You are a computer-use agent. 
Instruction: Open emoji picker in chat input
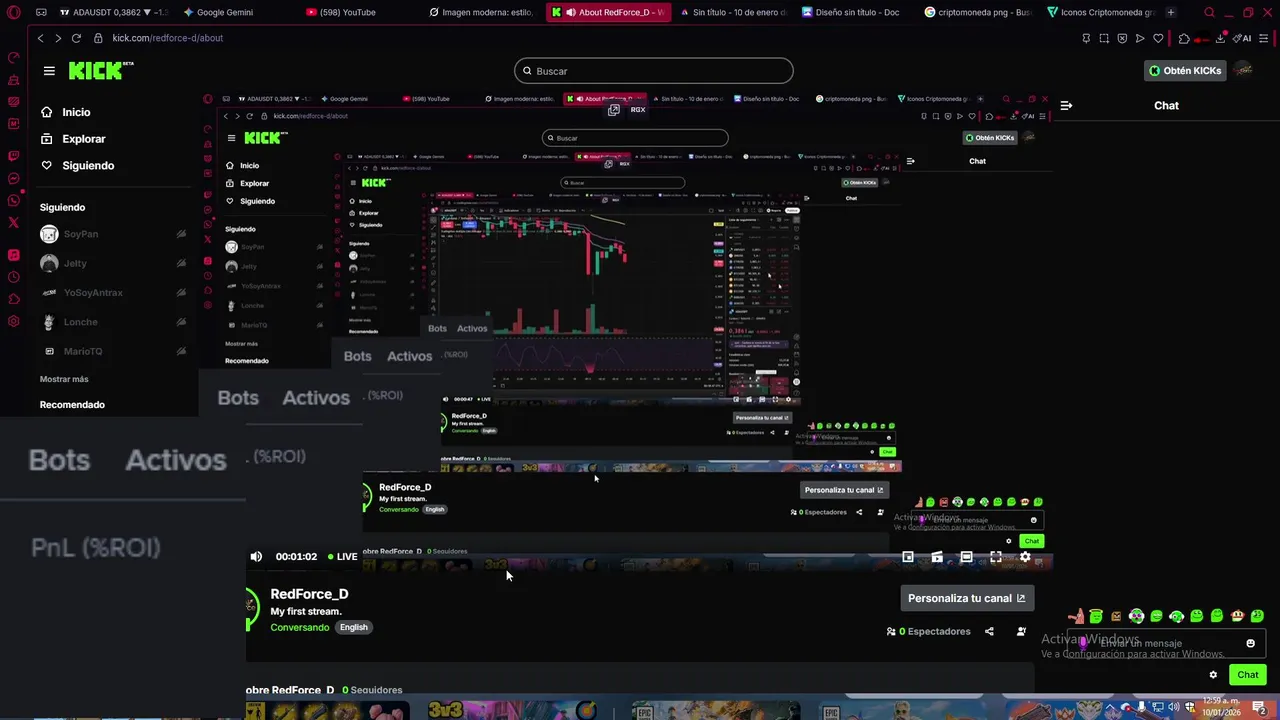[x=1250, y=643]
